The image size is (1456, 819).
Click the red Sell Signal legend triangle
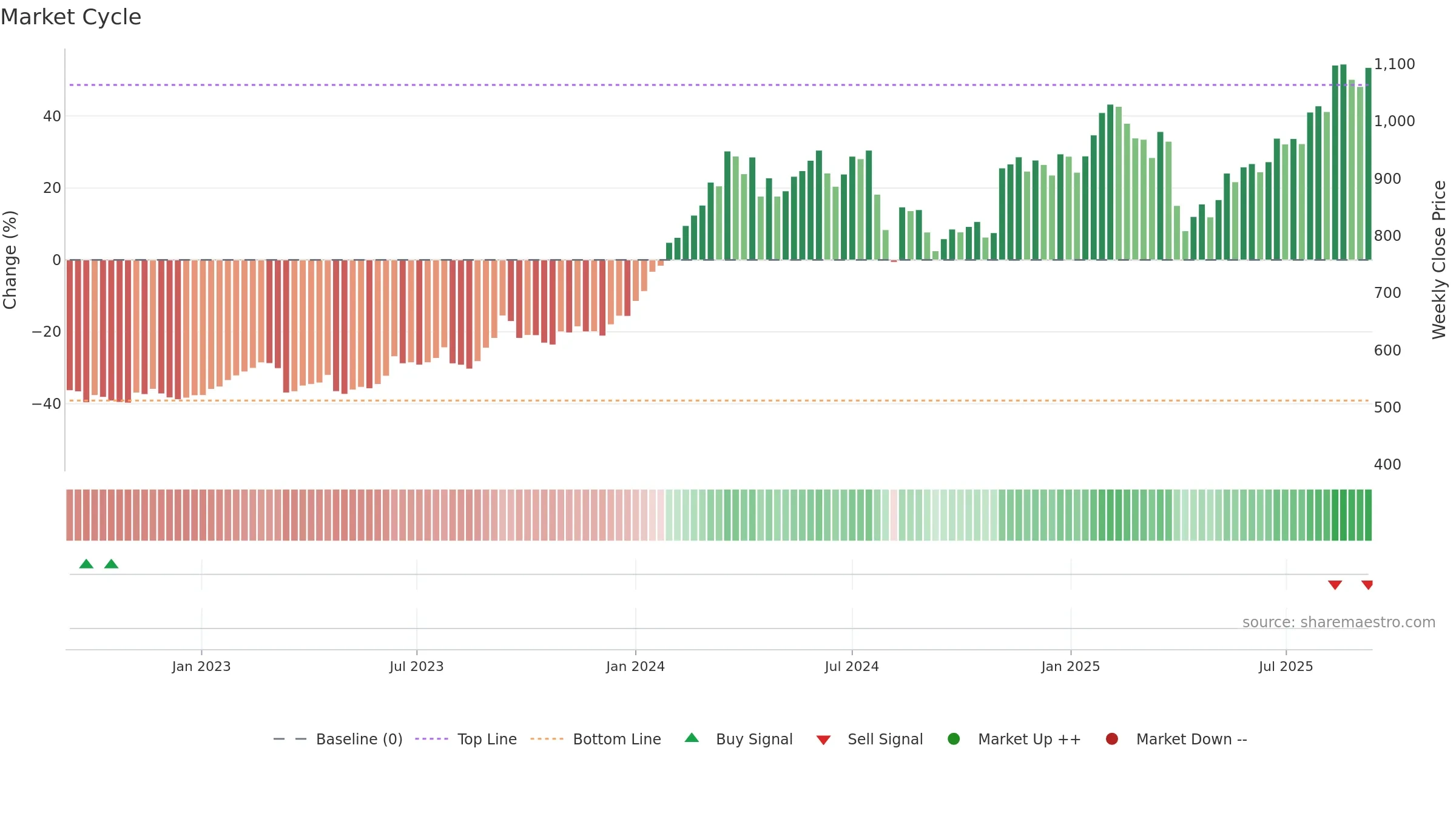click(x=823, y=740)
